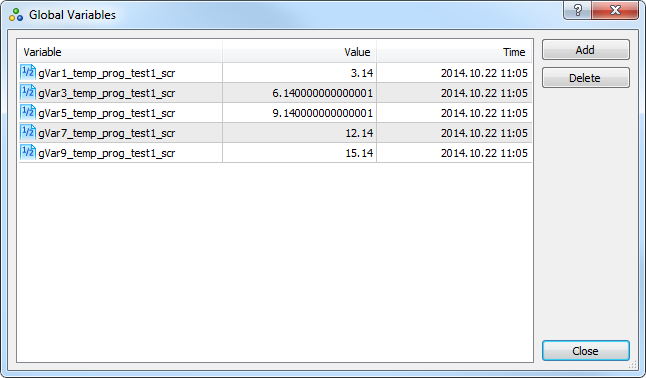Click the icon beside gVar5_temp_prog_test1_scr
Screen dimensions: 646x378
click(x=28, y=113)
